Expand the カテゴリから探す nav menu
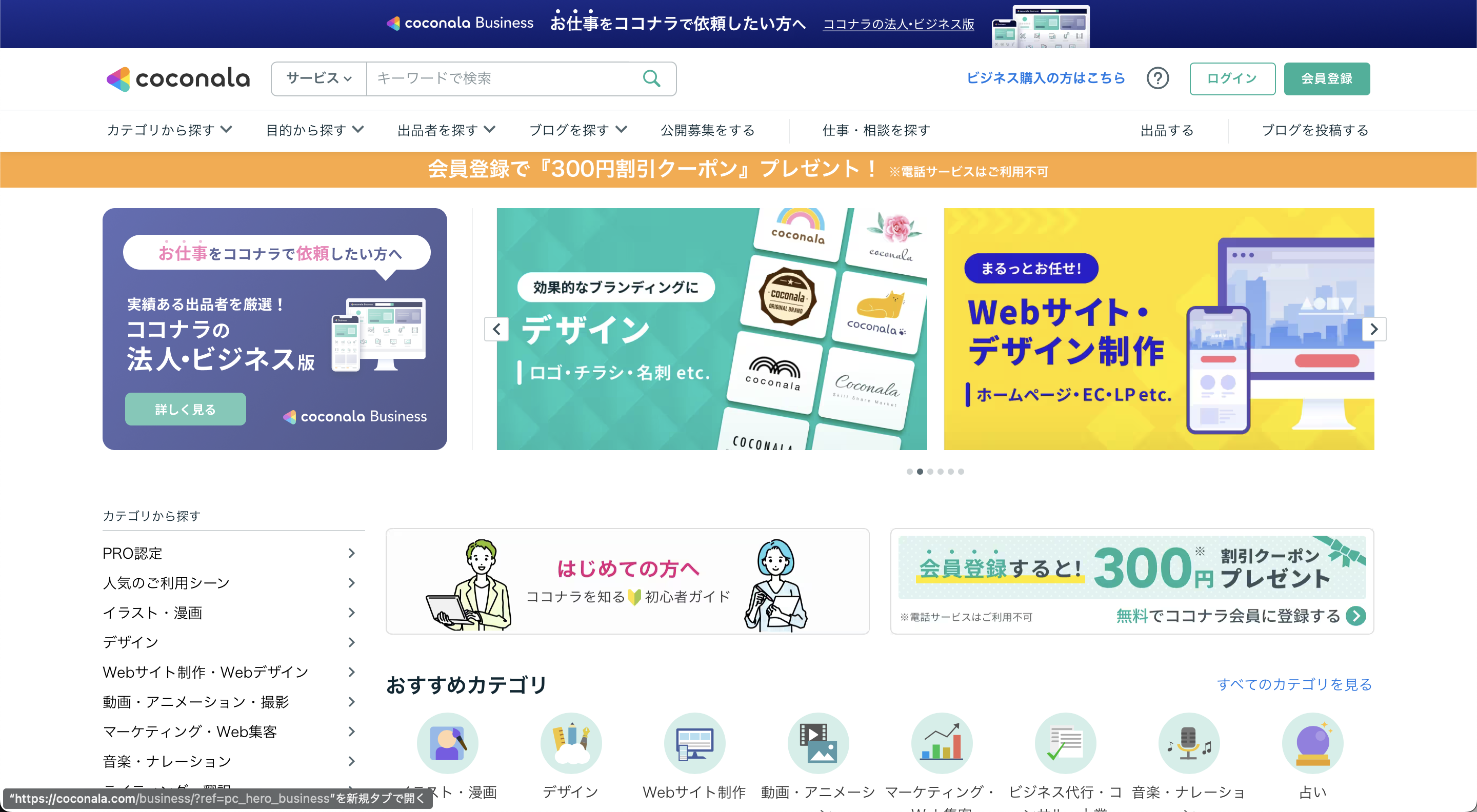The image size is (1477, 812). pyautogui.click(x=169, y=130)
